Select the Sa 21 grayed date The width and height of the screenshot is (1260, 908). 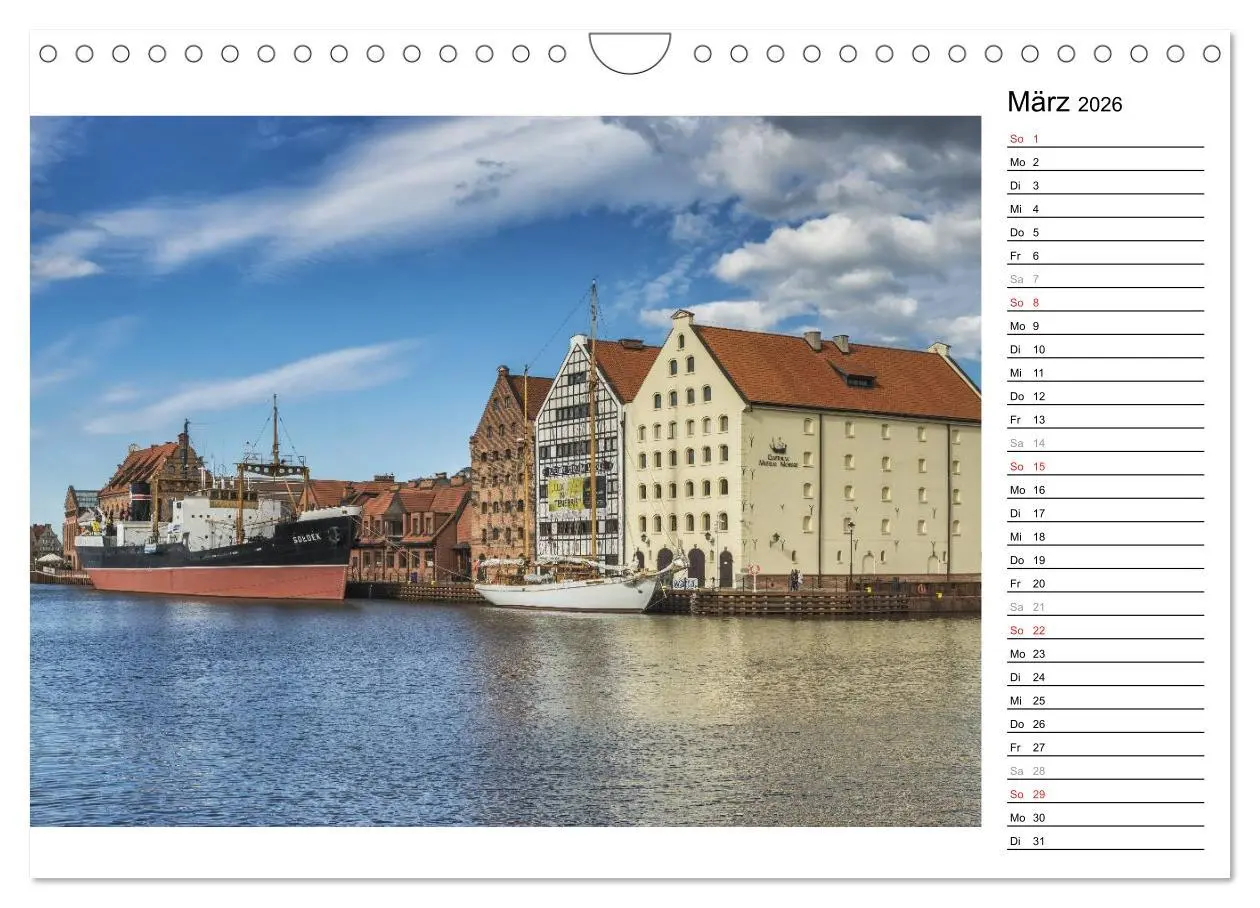(x=1025, y=606)
